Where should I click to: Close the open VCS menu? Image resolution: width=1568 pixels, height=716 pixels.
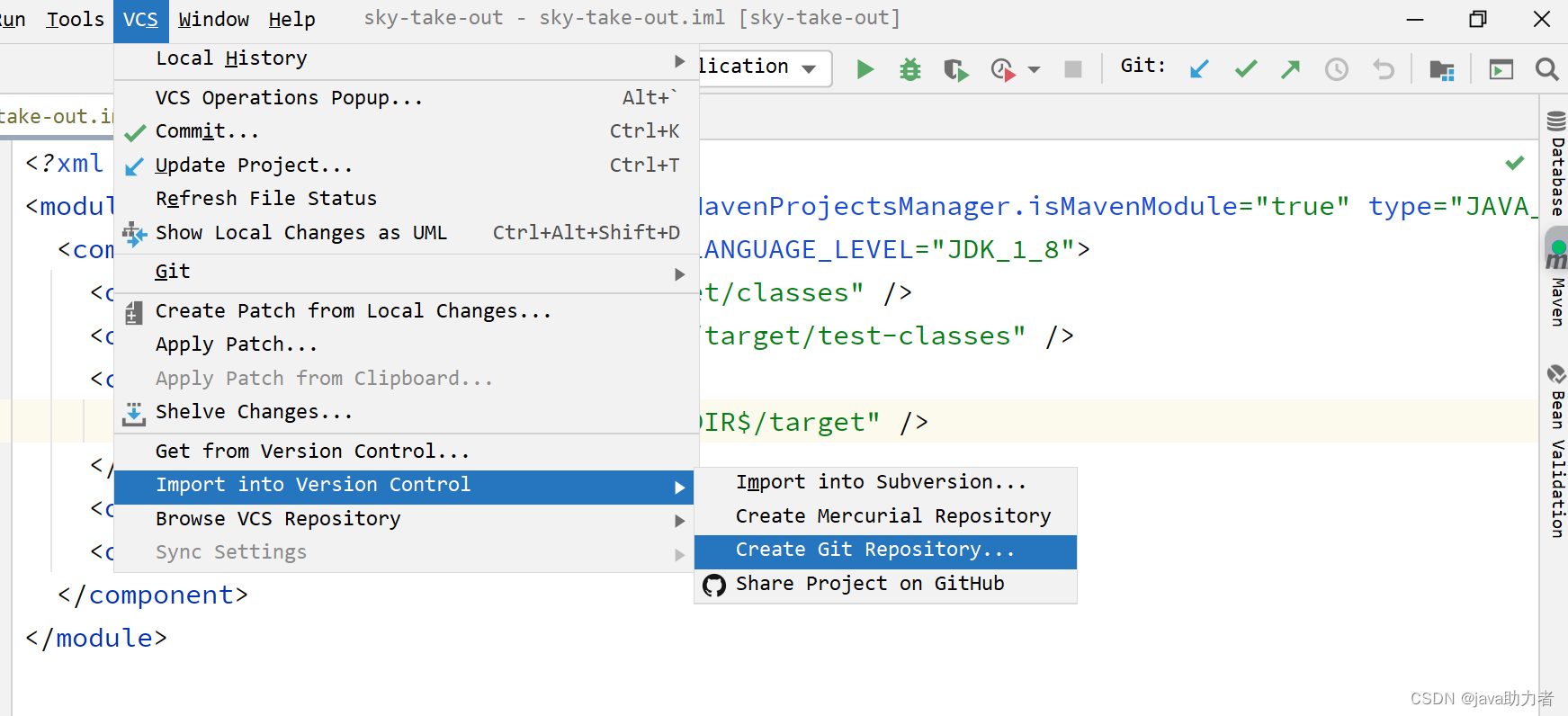[140, 20]
